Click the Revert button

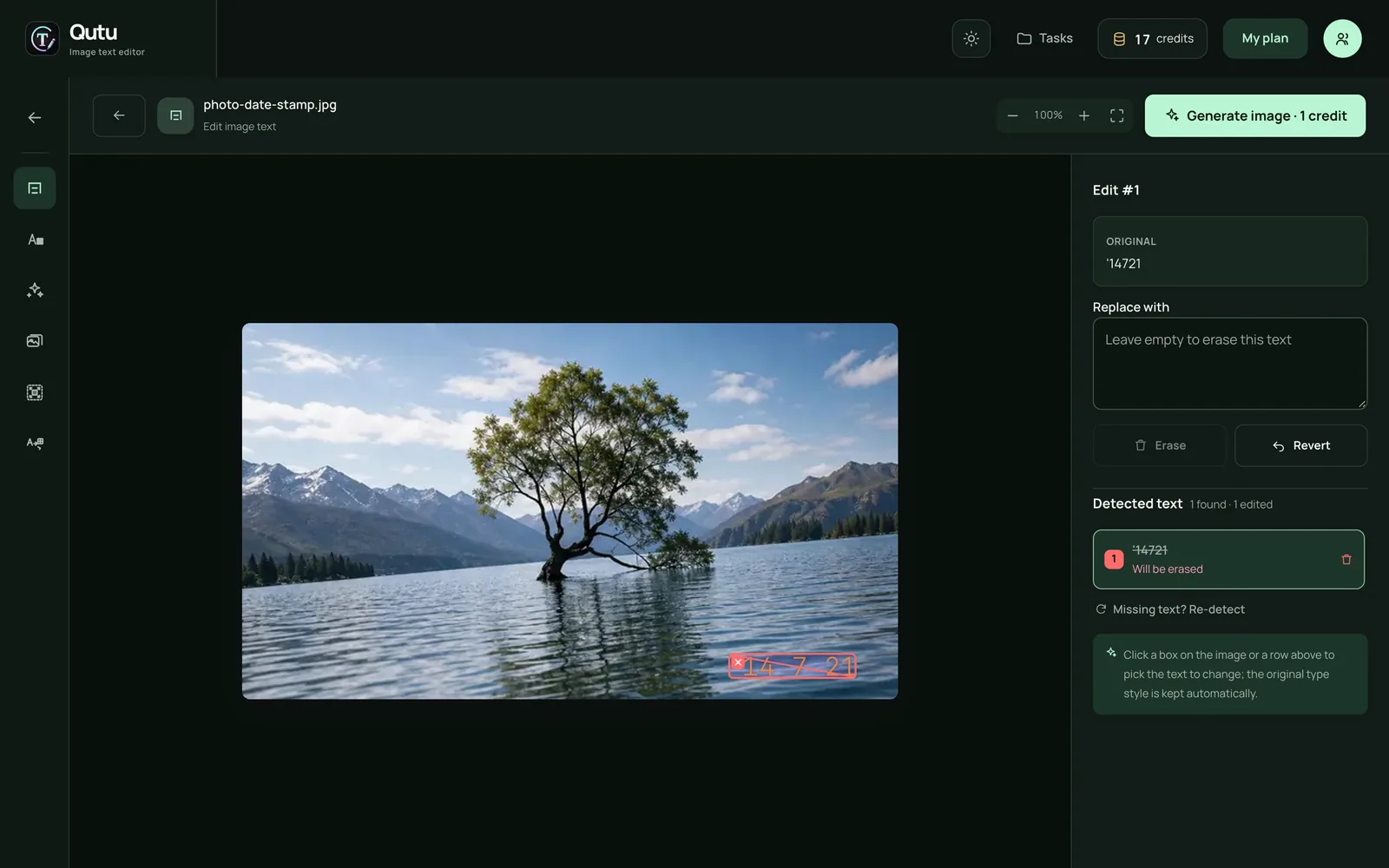[x=1300, y=445]
